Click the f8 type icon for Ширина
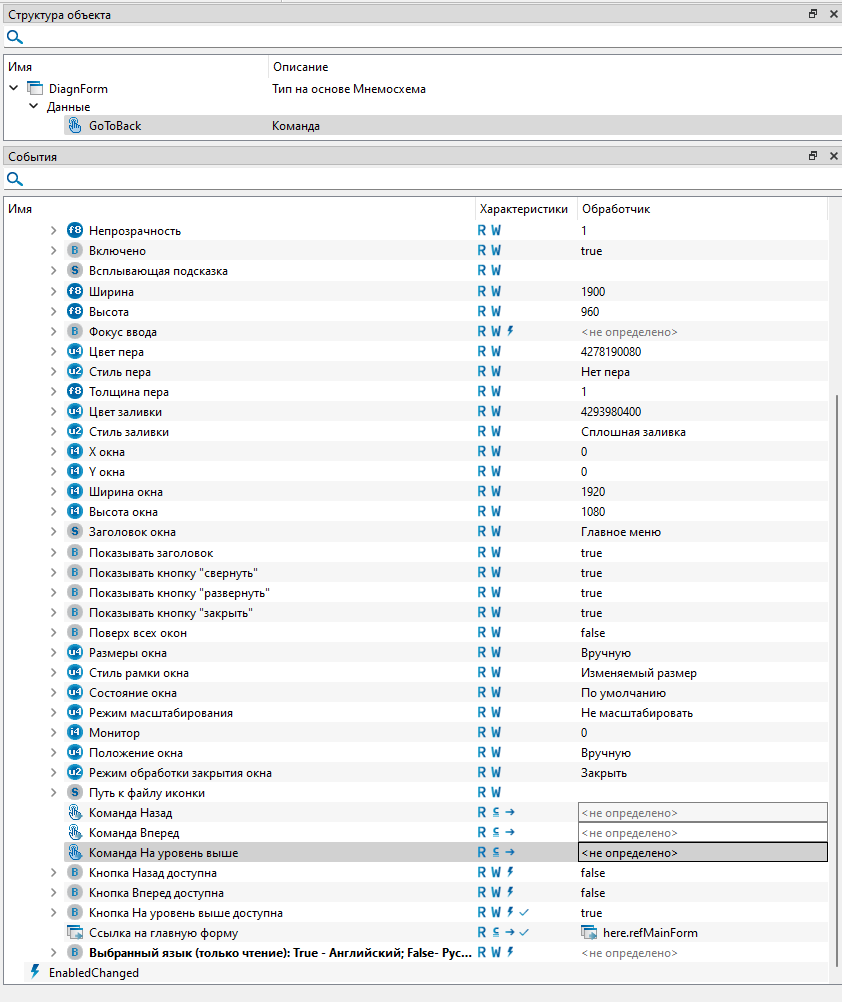The width and height of the screenshot is (842, 1002). (75, 292)
